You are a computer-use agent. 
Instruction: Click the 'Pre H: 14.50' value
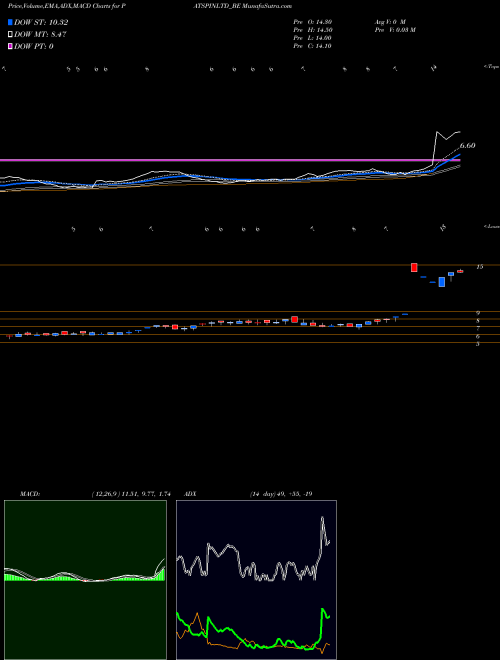313,30
